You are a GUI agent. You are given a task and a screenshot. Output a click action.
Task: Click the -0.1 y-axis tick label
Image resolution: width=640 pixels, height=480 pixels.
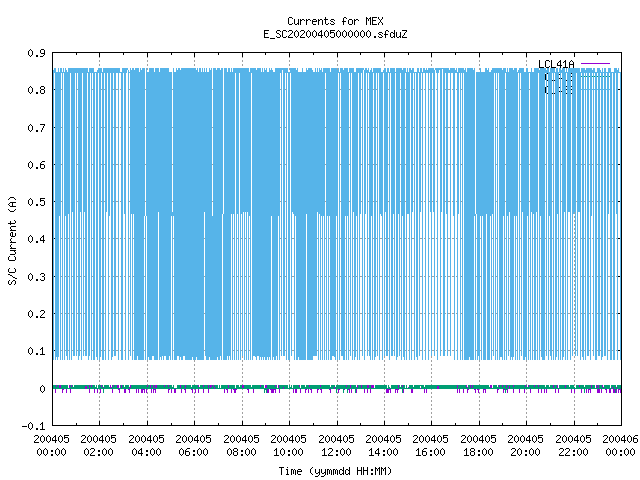tap(33, 426)
